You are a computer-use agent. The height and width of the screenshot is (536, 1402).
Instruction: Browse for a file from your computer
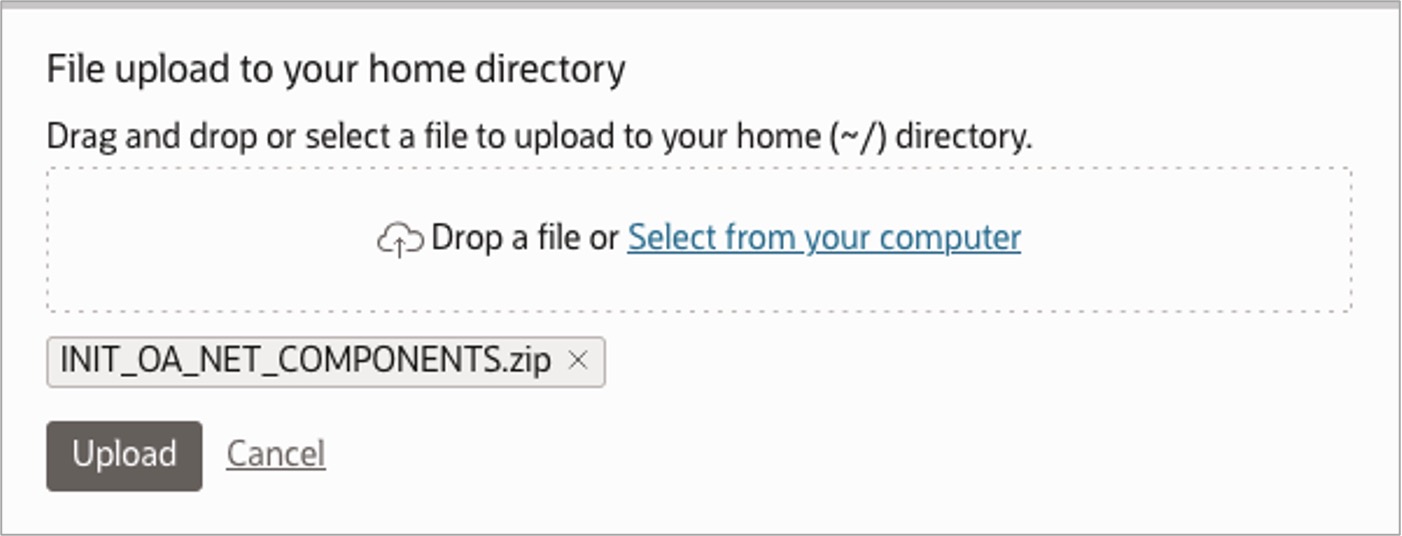tap(823, 238)
